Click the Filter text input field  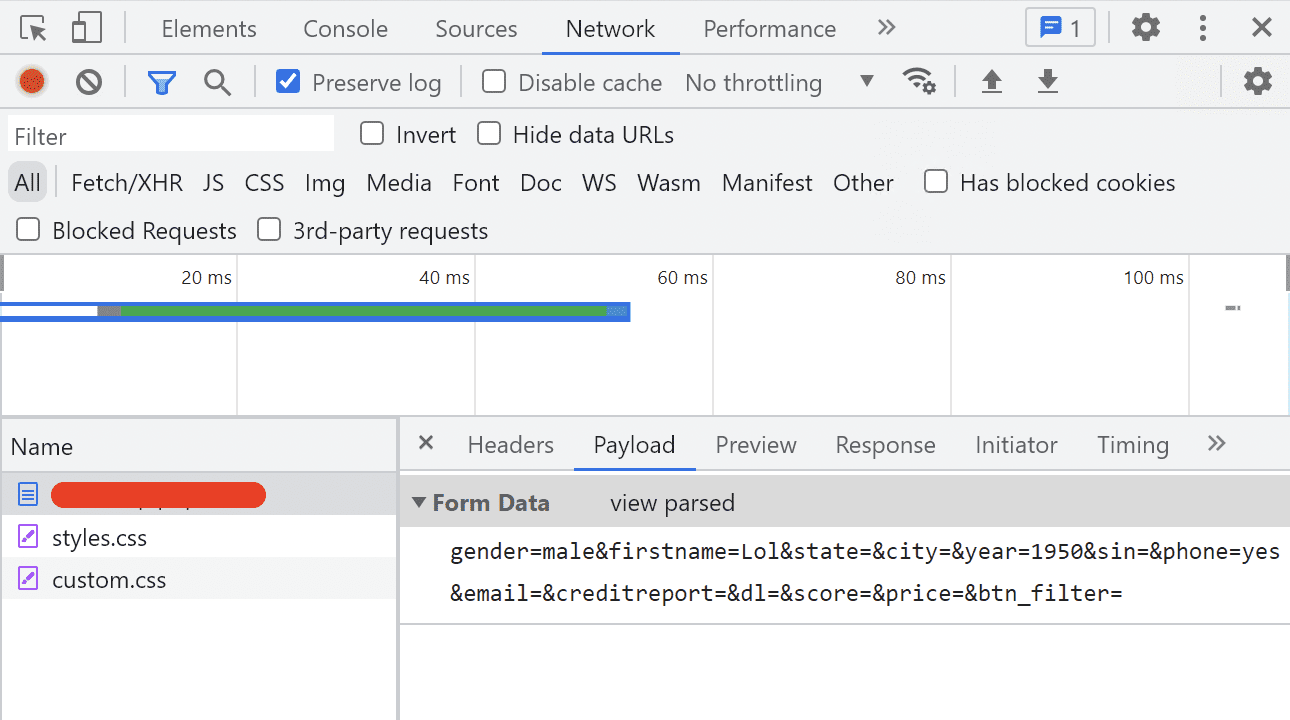[171, 135]
